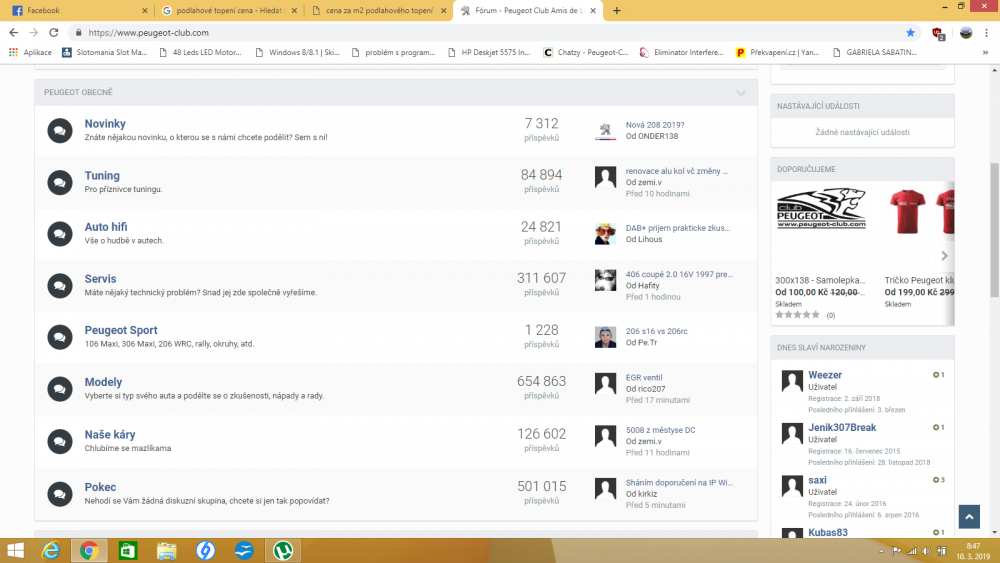Viewport: 1000px width, 563px height.
Task: Reload the page with the refresh icon
Action: point(54,33)
